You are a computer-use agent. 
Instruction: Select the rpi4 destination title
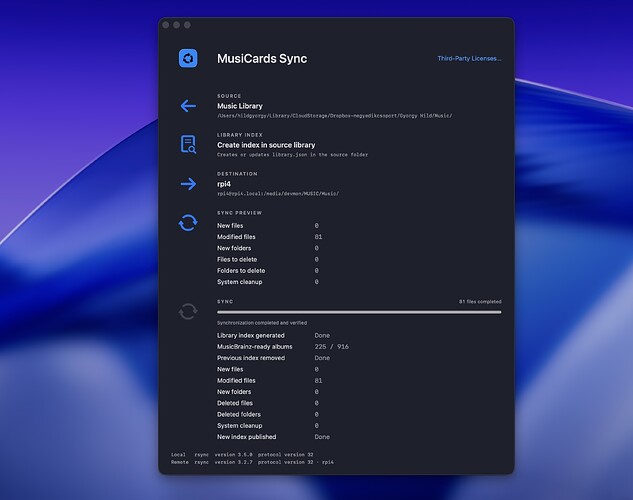224,184
